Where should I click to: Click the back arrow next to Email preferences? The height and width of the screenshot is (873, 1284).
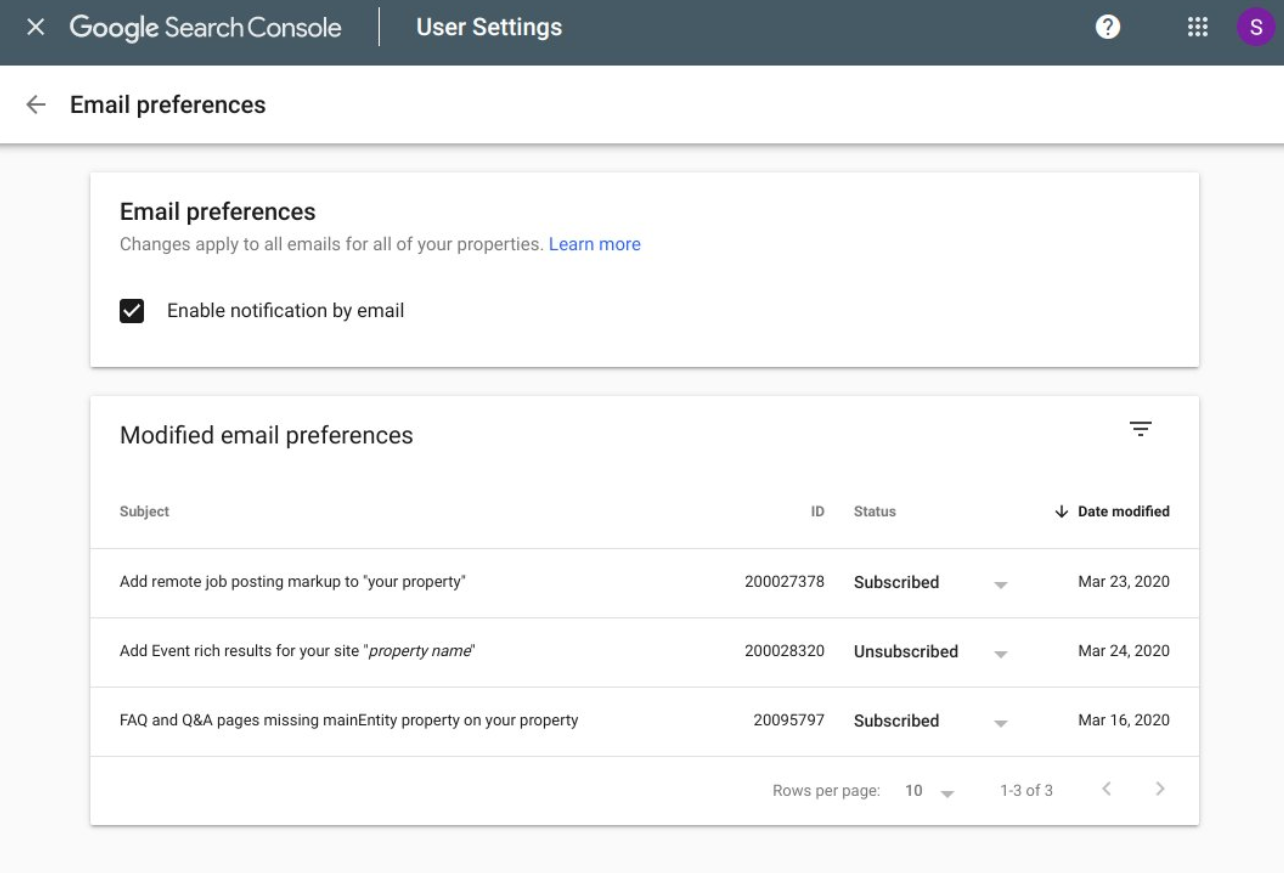coord(36,104)
